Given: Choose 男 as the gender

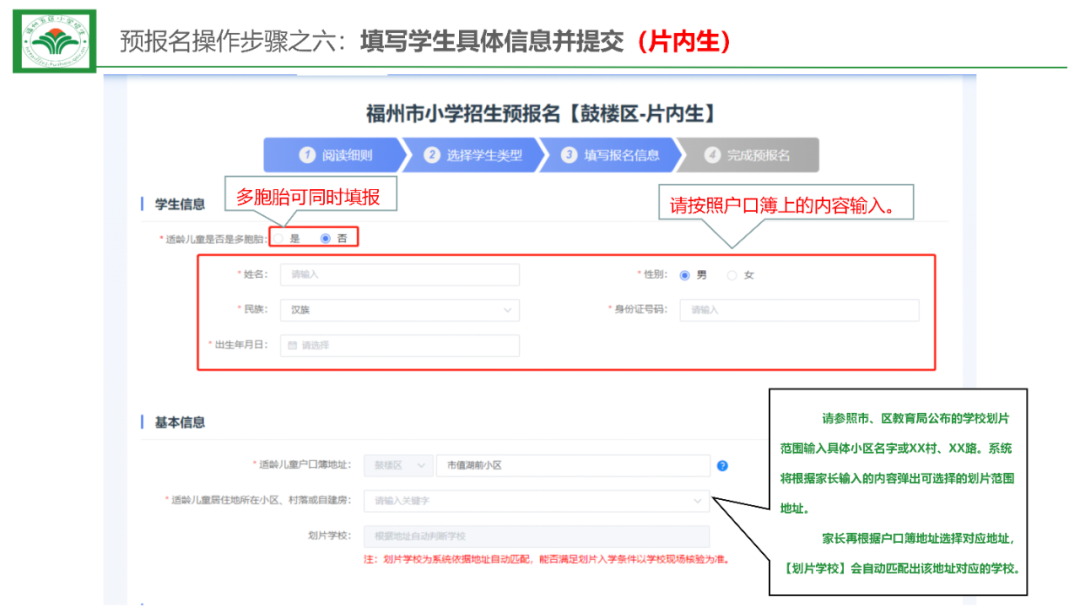Looking at the screenshot, I should point(685,275).
